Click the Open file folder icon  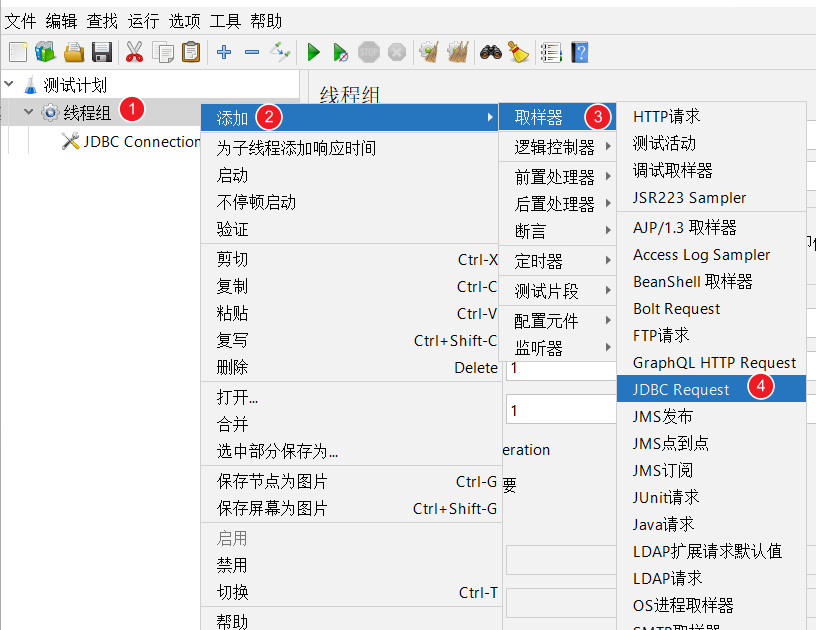(x=74, y=52)
